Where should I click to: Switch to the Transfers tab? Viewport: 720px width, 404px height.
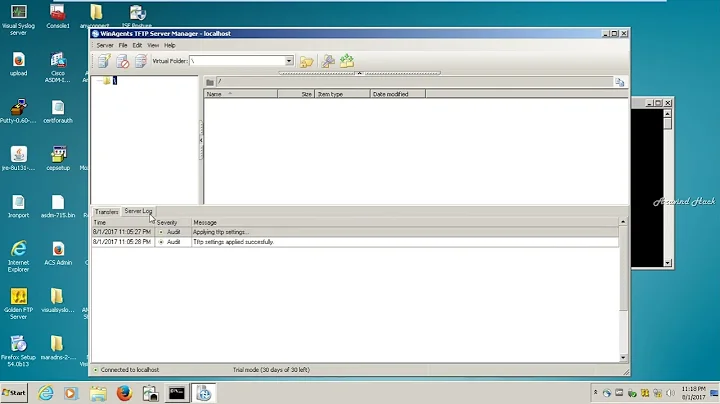(x=107, y=212)
